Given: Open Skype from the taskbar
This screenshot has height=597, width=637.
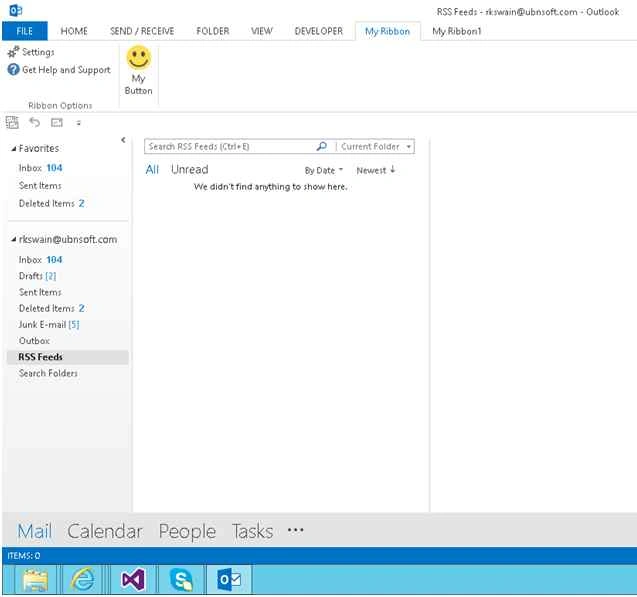Looking at the screenshot, I should pos(181,579).
